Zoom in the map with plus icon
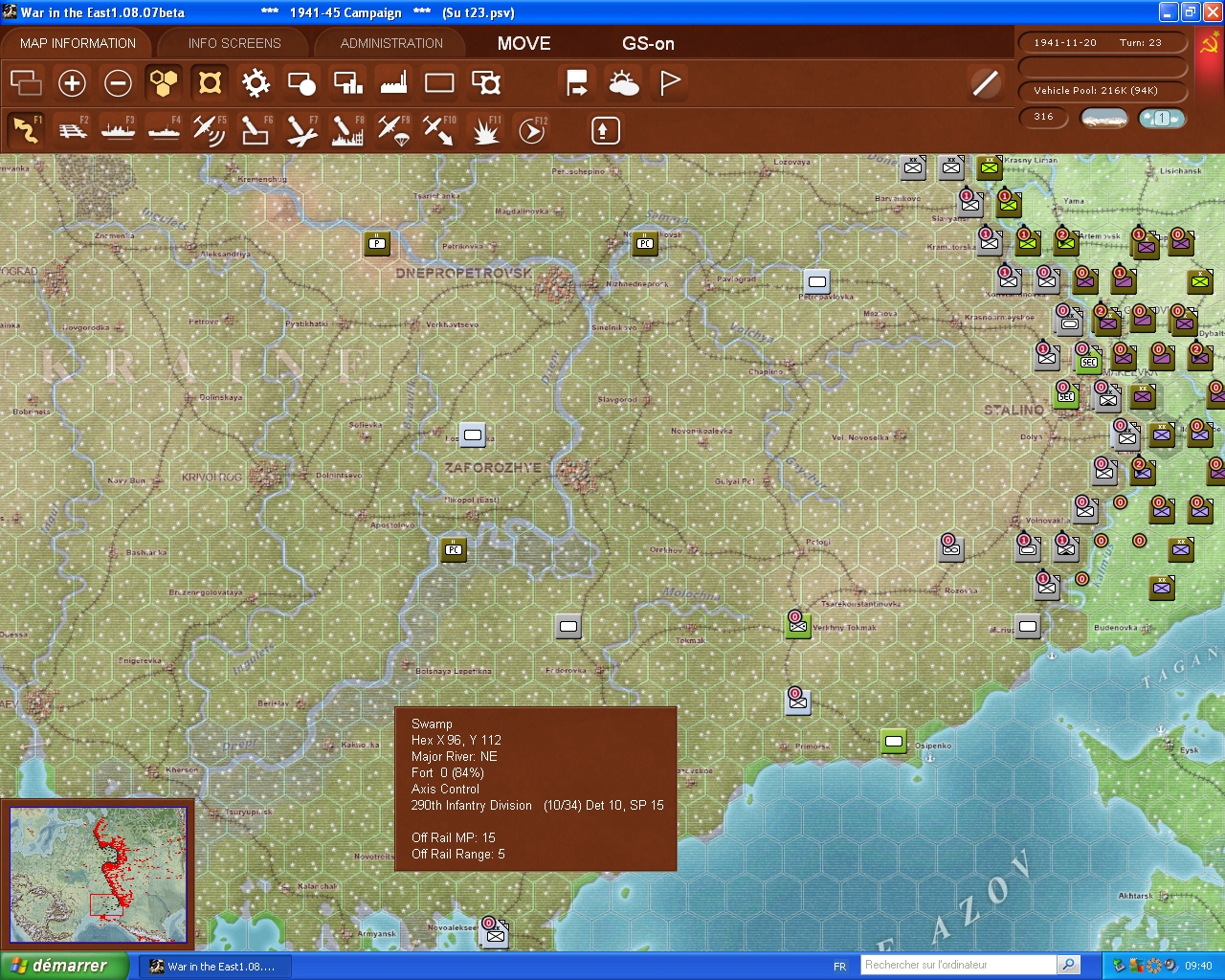This screenshot has width=1225, height=980. click(72, 83)
